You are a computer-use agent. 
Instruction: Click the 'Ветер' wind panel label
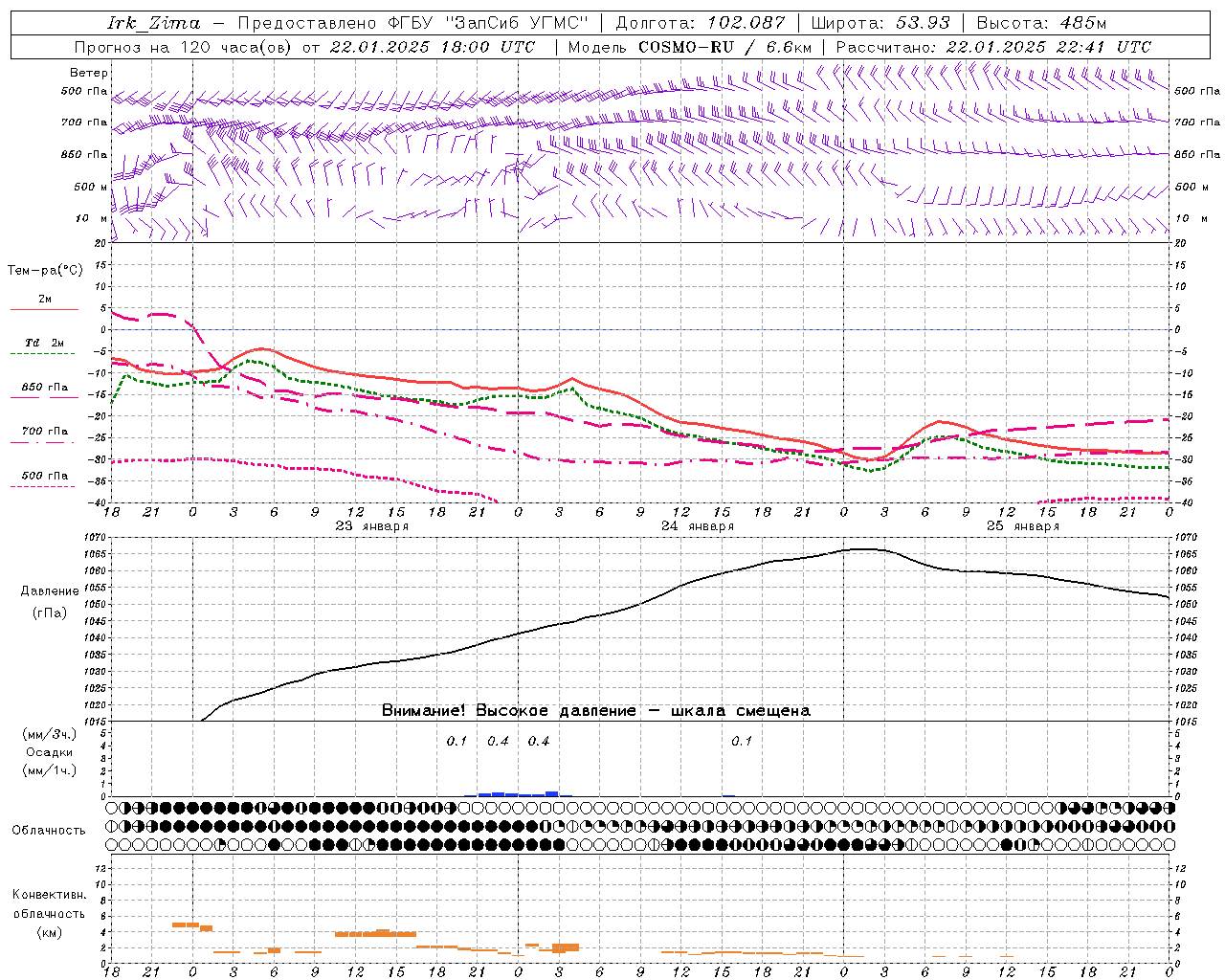tap(89, 73)
